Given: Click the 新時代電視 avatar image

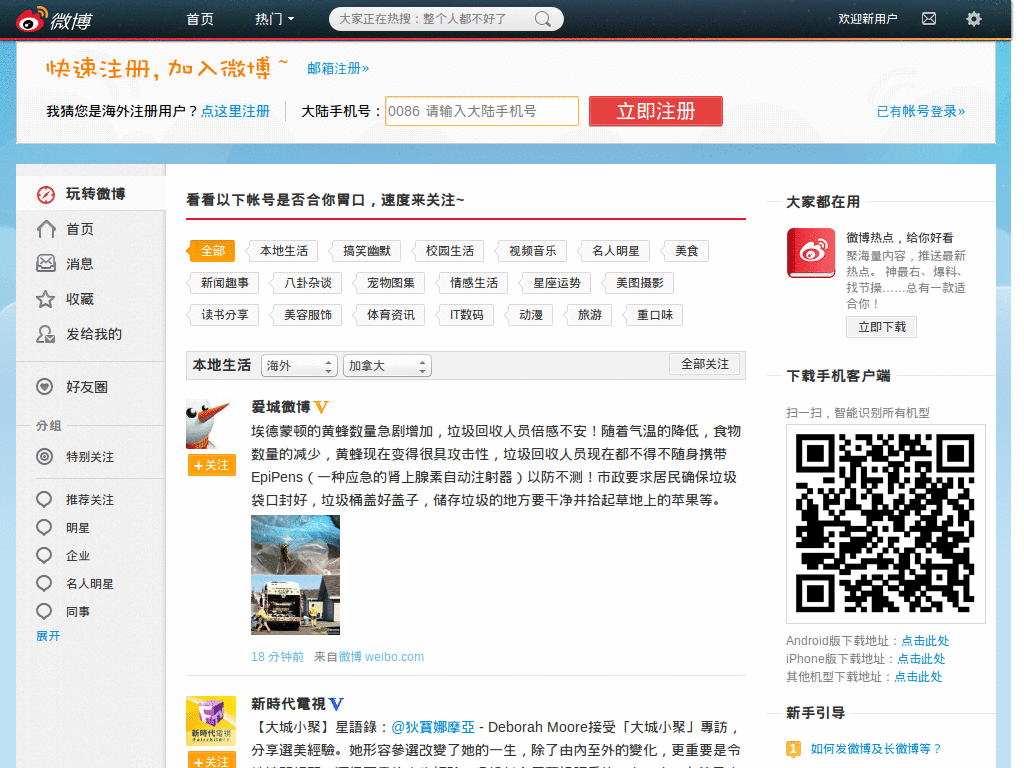Looking at the screenshot, I should click(x=210, y=721).
